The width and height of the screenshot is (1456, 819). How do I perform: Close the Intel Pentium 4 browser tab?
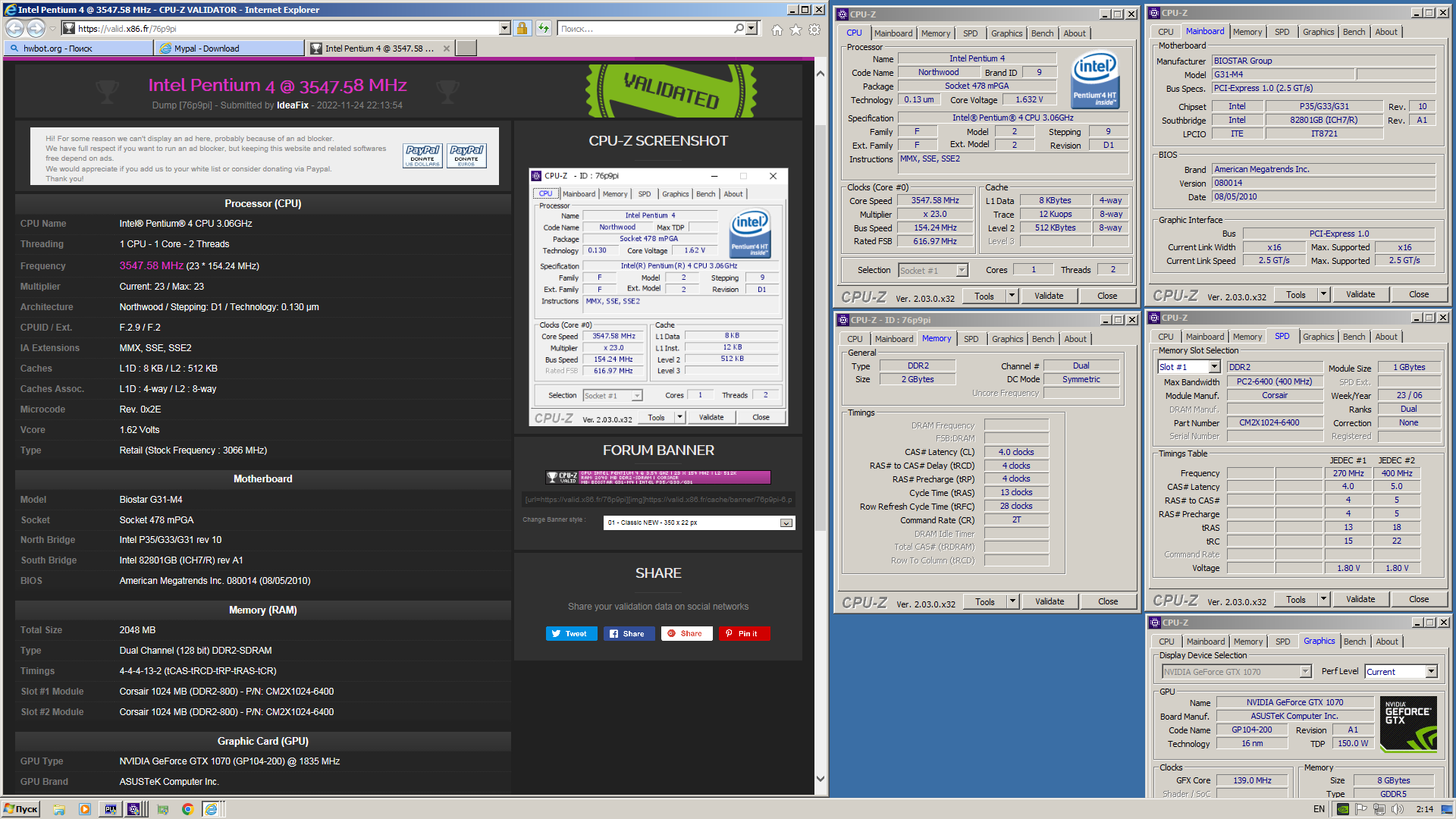pos(447,49)
